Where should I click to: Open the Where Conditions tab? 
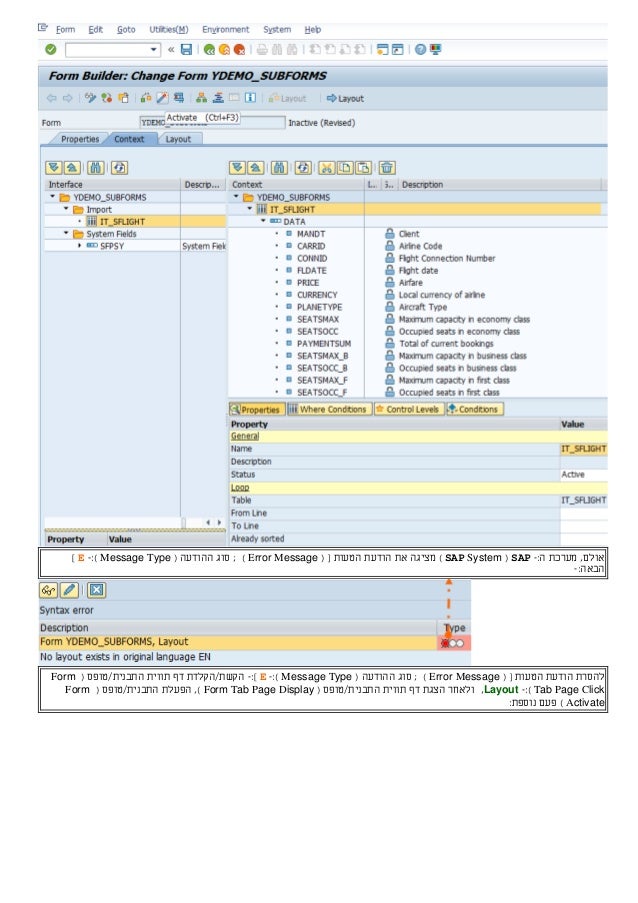click(x=329, y=409)
